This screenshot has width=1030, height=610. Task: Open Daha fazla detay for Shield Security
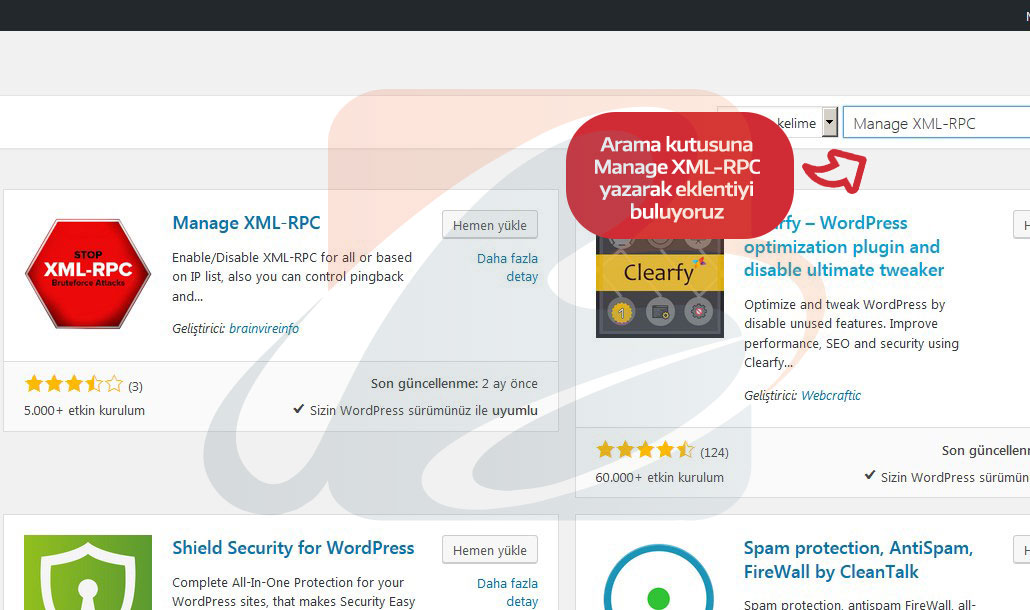click(507, 592)
